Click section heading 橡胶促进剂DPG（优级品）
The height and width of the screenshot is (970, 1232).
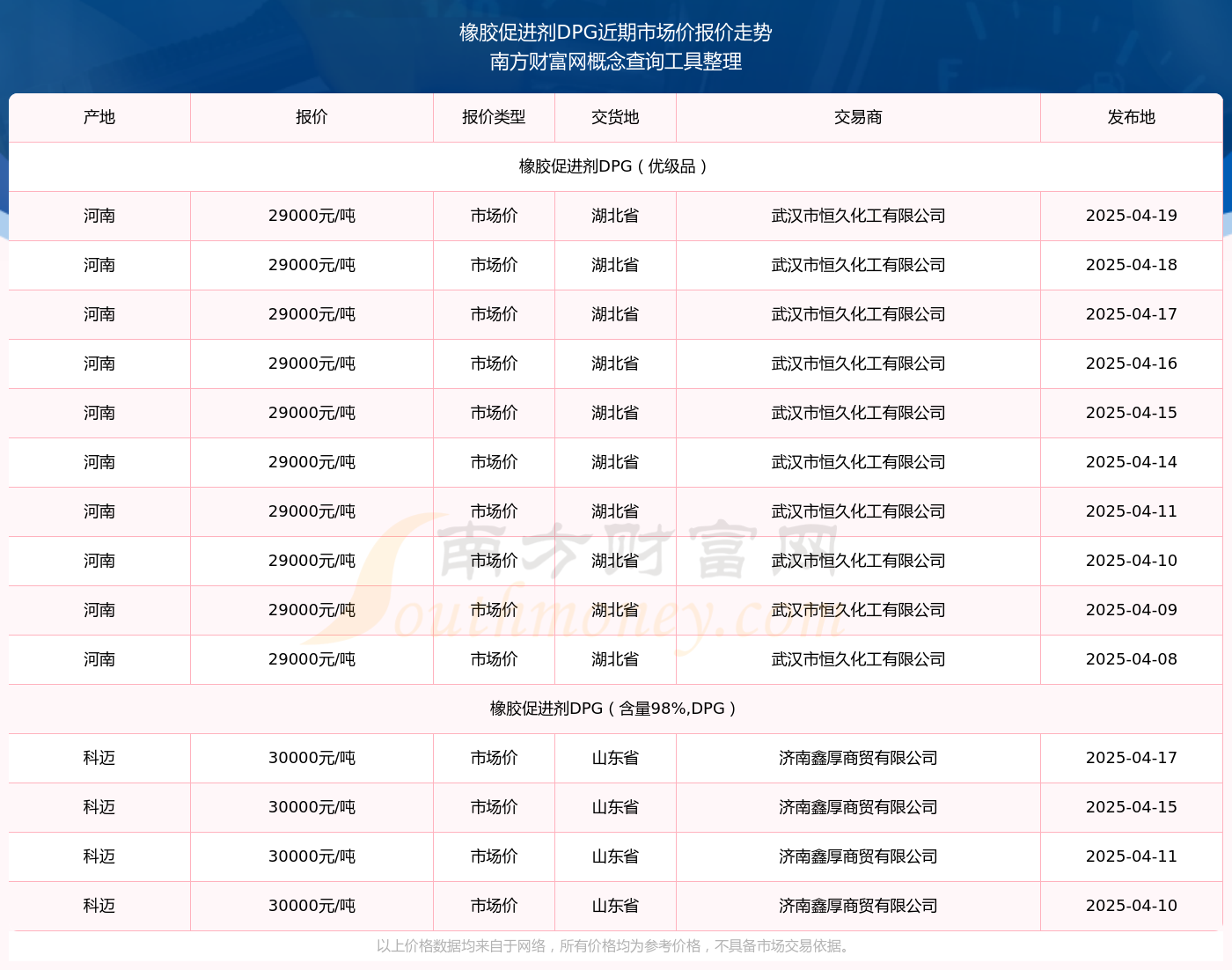tap(616, 166)
